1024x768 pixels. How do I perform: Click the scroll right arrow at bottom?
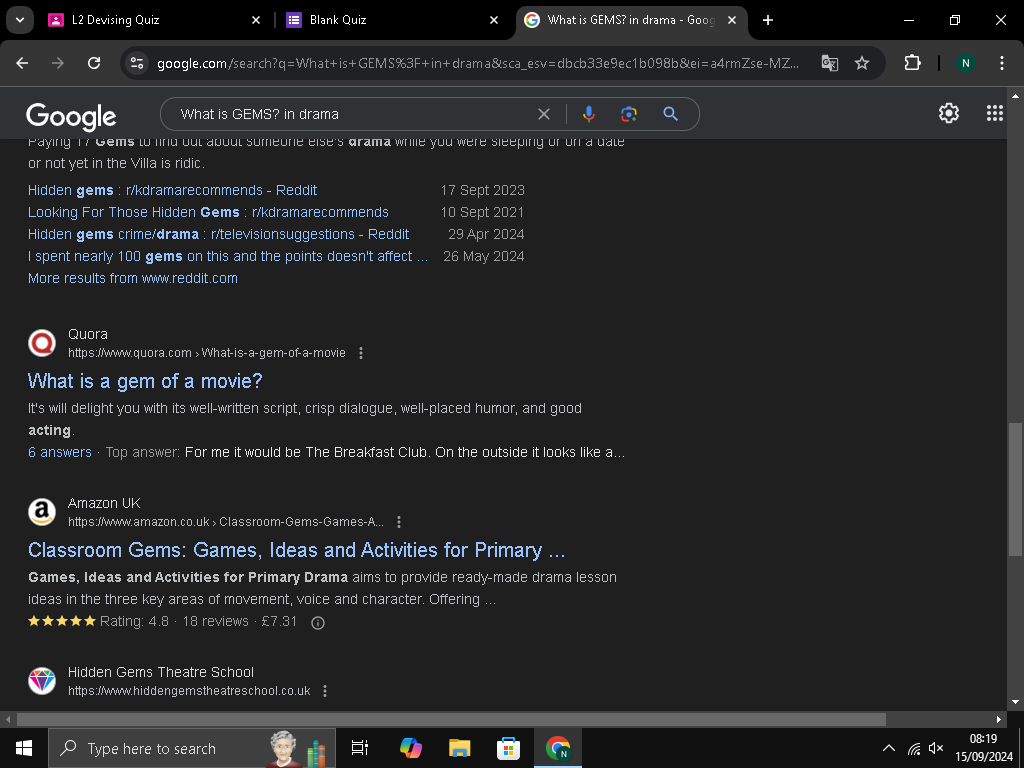pyautogui.click(x=999, y=719)
